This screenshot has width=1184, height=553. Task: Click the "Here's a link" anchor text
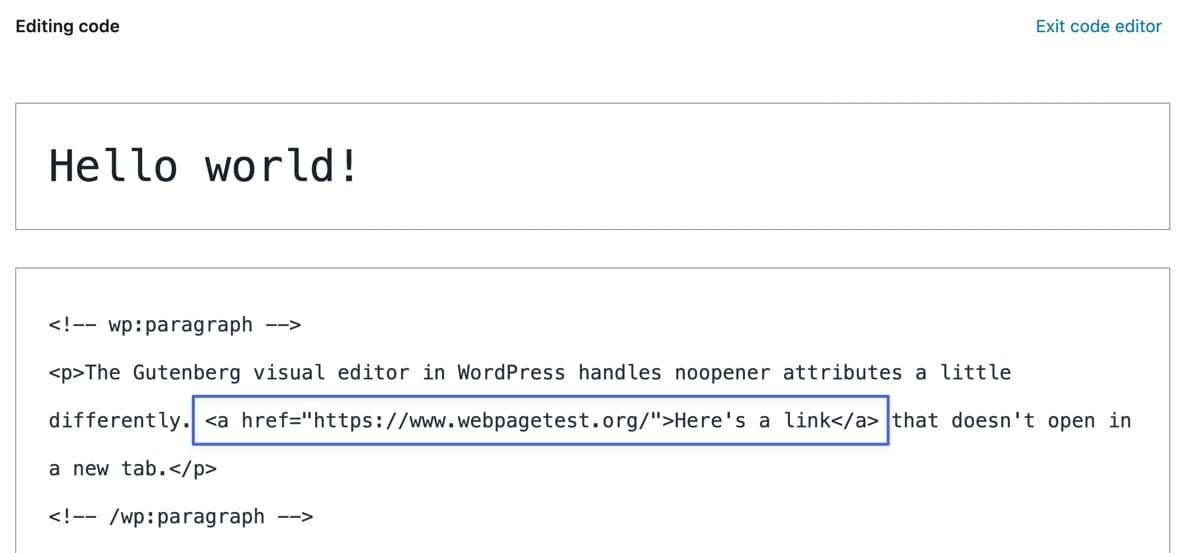(x=753, y=421)
